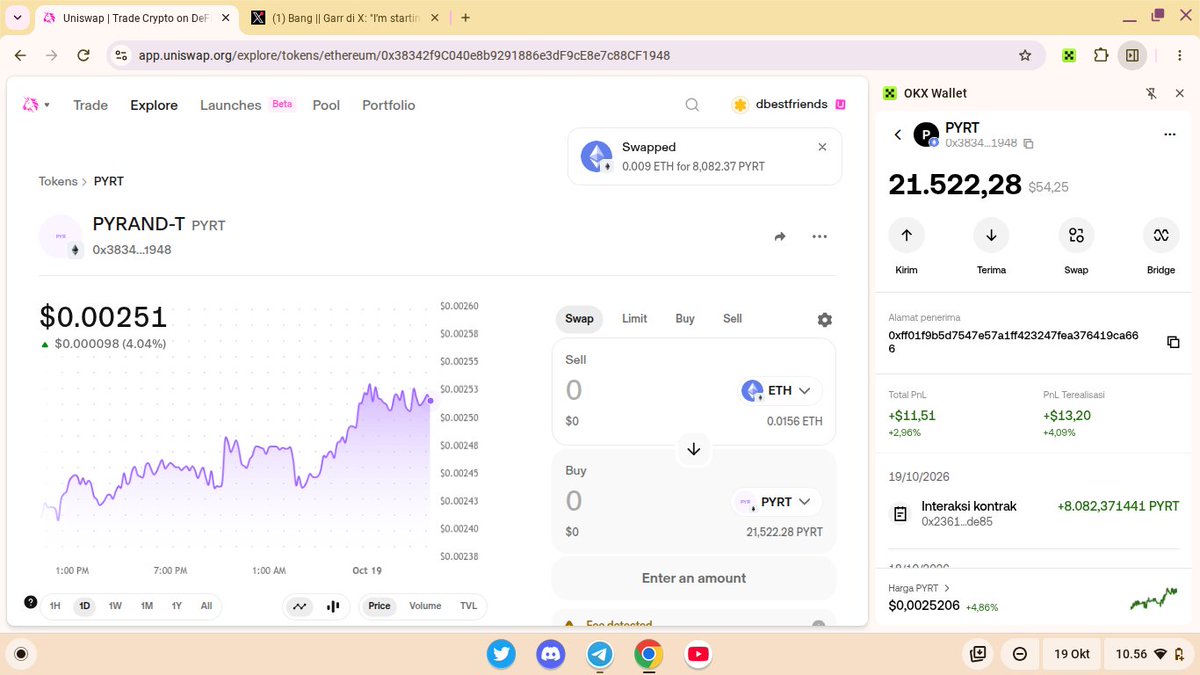Image resolution: width=1200 pixels, height=675 pixels.
Task: Open token page more options menu
Action: pos(820,237)
